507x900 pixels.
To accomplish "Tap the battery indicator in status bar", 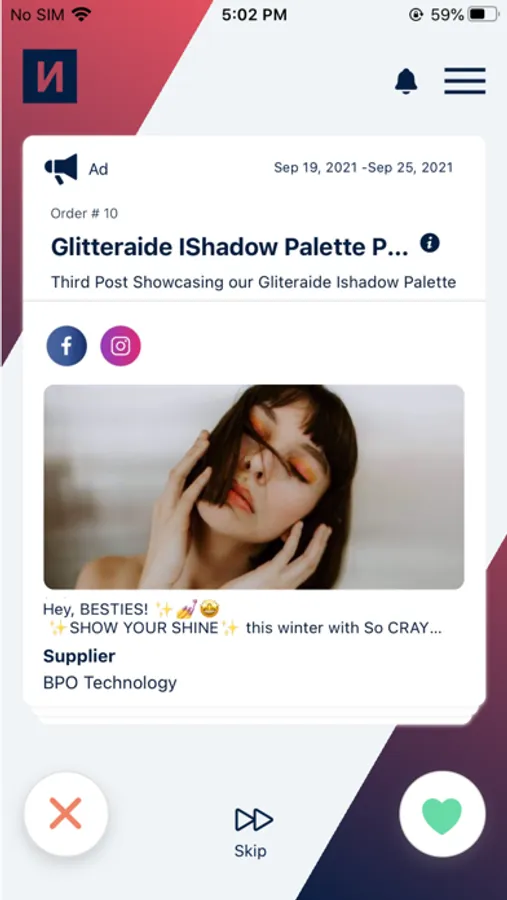I will [x=483, y=15].
